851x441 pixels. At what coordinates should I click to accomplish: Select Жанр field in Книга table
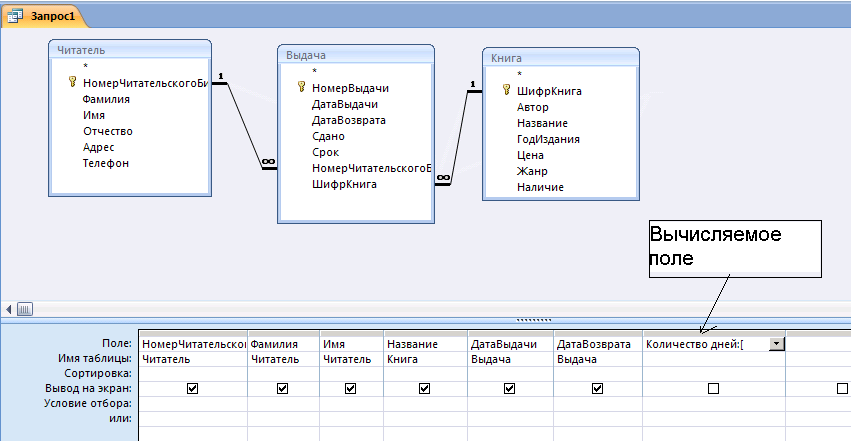(532, 171)
